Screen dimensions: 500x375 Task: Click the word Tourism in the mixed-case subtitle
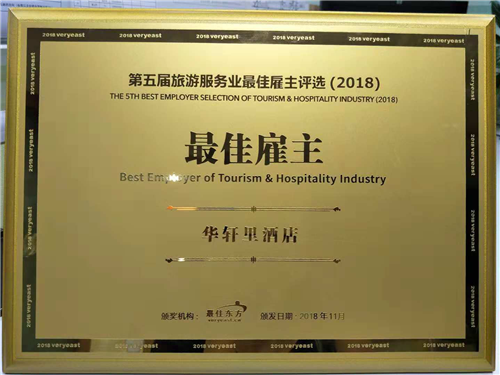click(240, 178)
